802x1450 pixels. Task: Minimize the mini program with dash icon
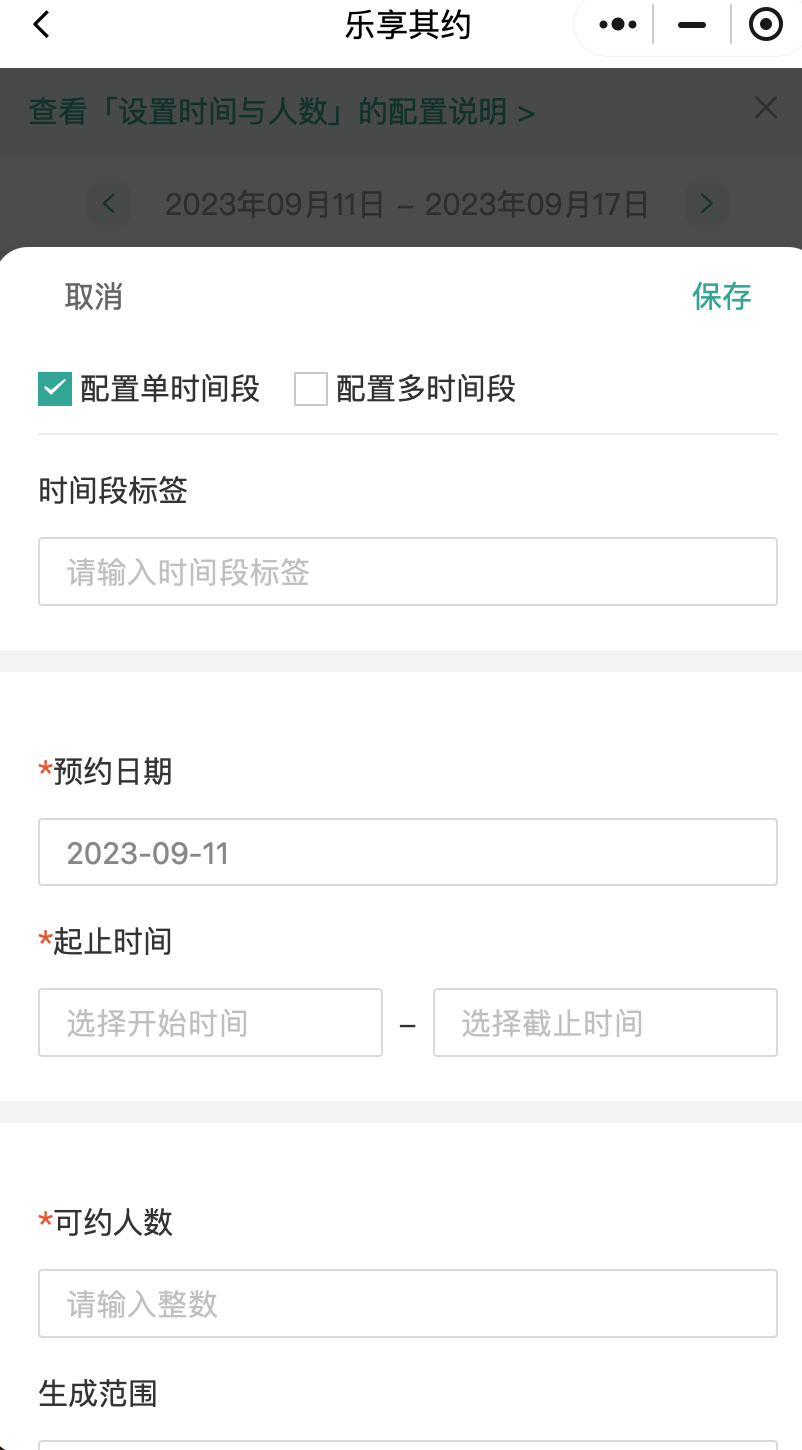pos(692,25)
